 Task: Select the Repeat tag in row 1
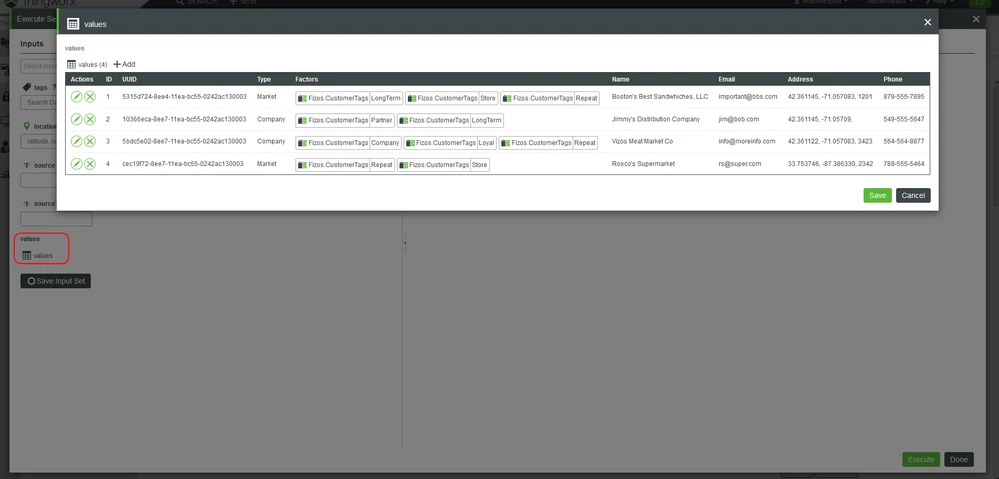550,98
